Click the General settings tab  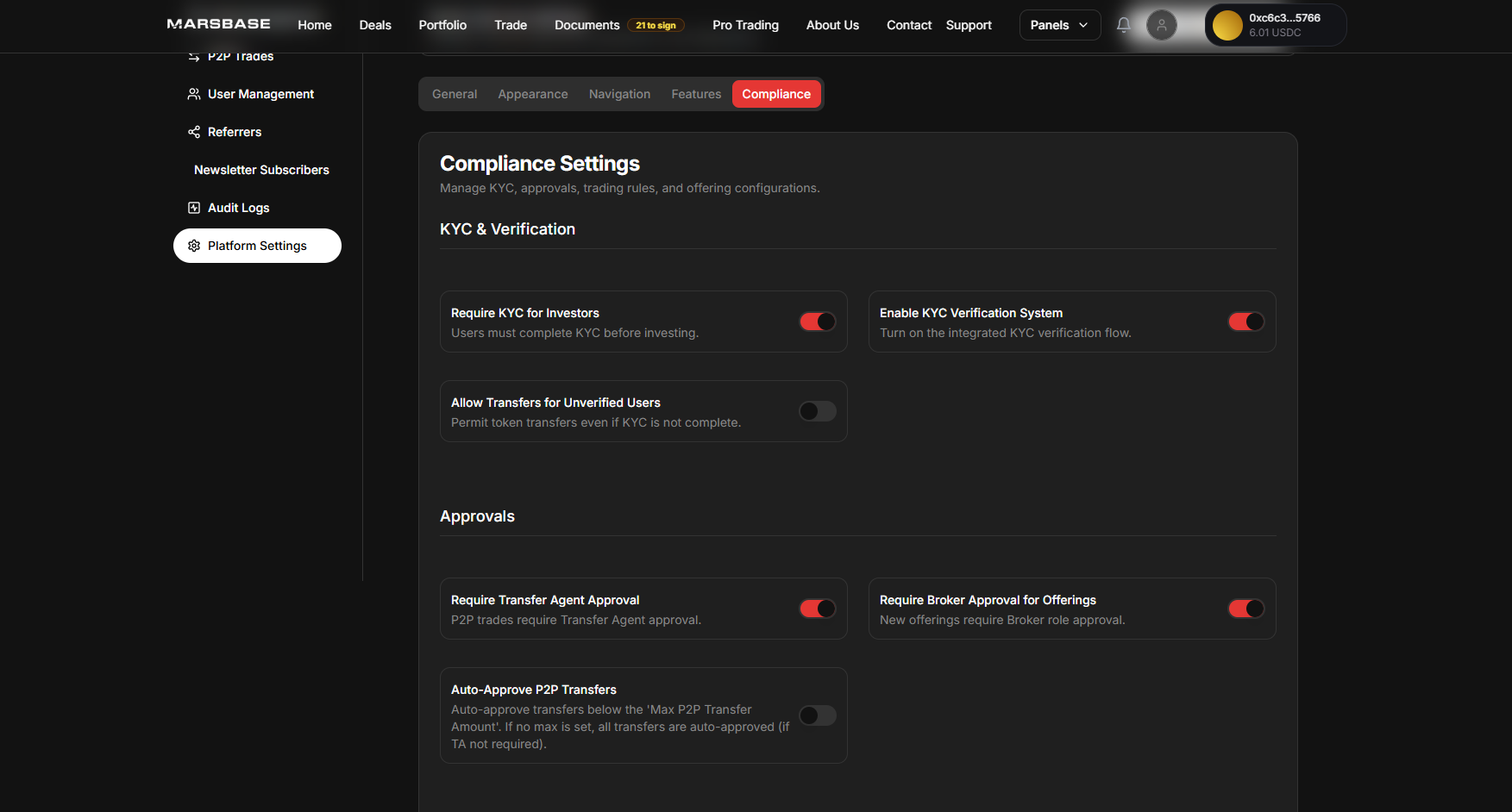pyautogui.click(x=455, y=93)
